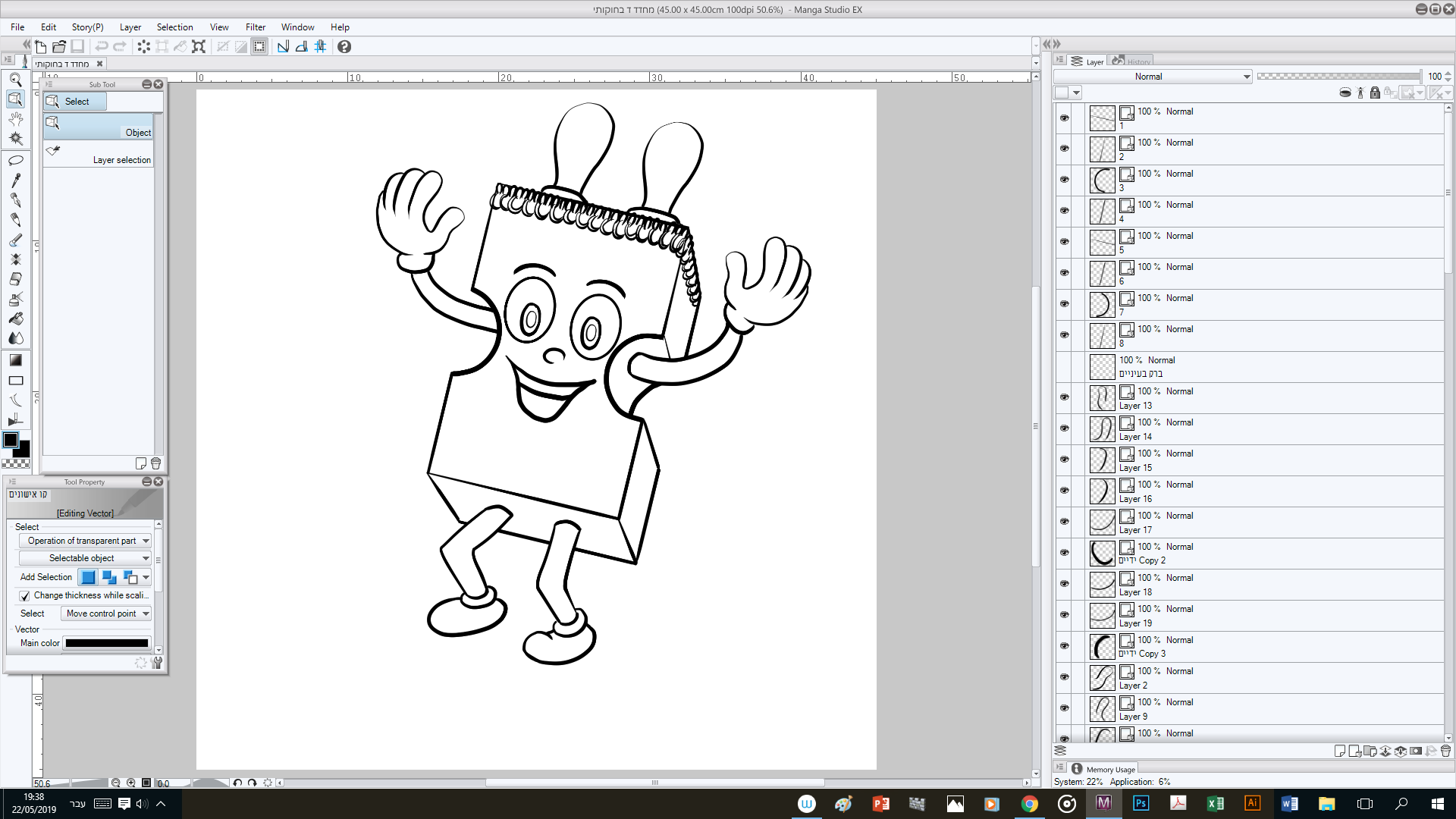Click the Vector Main color swatch
The width and height of the screenshot is (1456, 819).
coord(107,643)
